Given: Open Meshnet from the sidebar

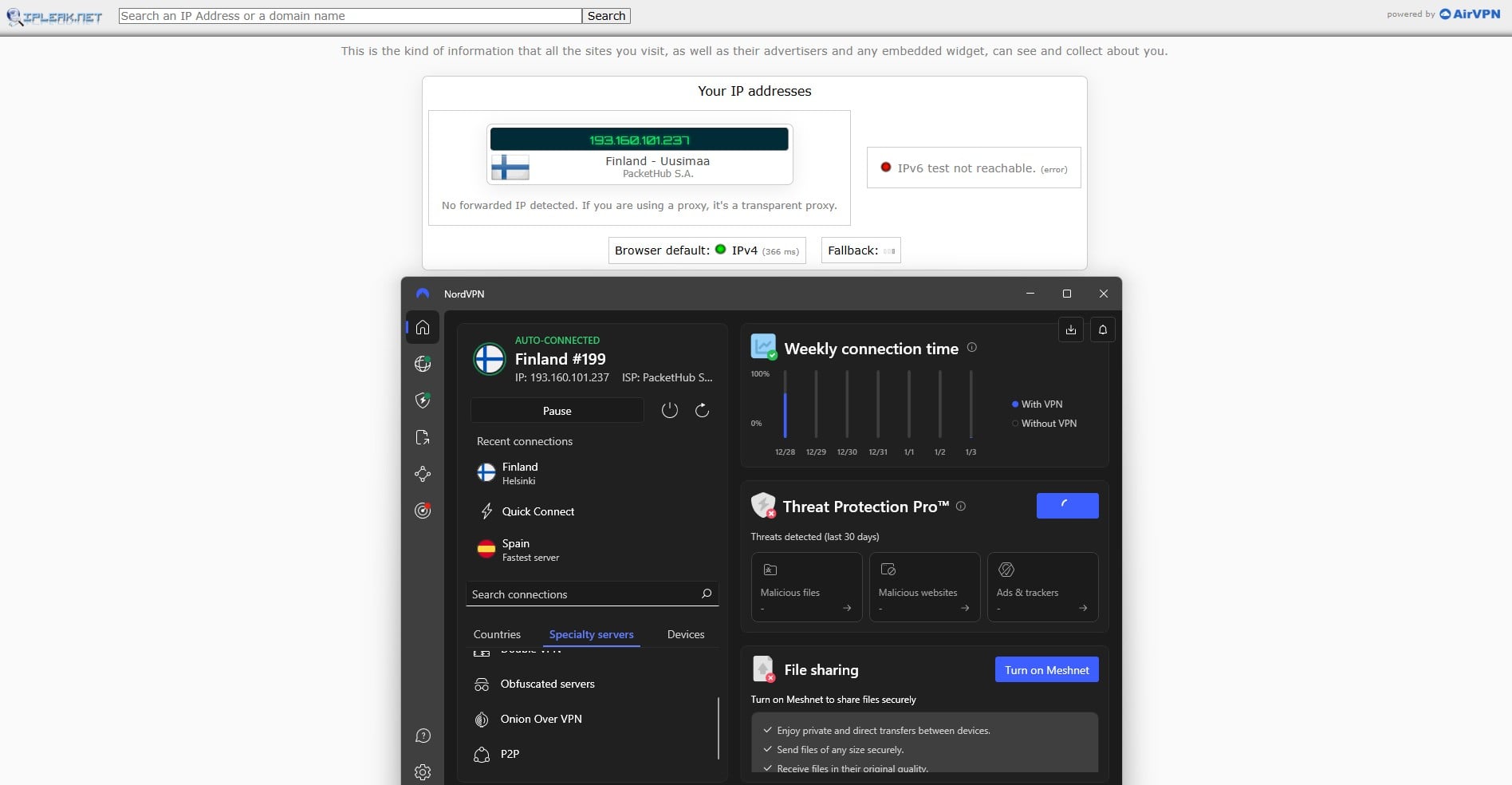Looking at the screenshot, I should click(x=423, y=474).
